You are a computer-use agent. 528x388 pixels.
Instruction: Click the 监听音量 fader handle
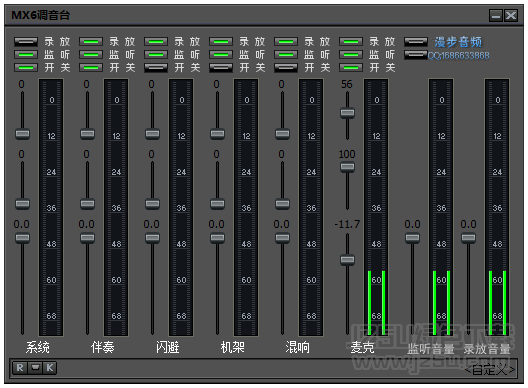412,238
